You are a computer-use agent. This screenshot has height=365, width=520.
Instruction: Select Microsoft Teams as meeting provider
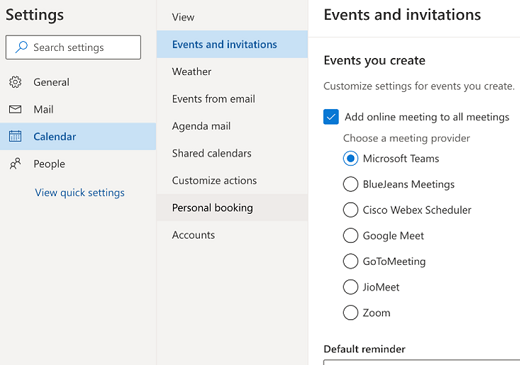coord(350,158)
